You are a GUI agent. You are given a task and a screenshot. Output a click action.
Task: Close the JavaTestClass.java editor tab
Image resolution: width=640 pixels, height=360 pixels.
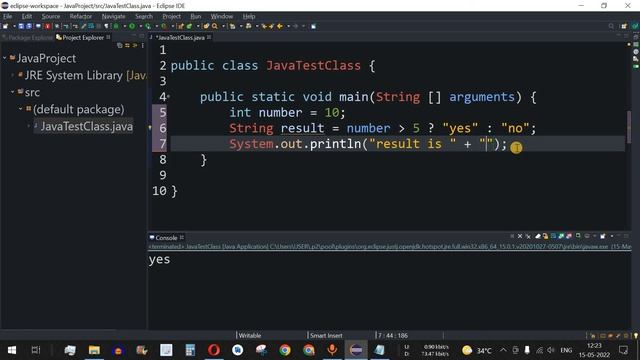(209, 37)
